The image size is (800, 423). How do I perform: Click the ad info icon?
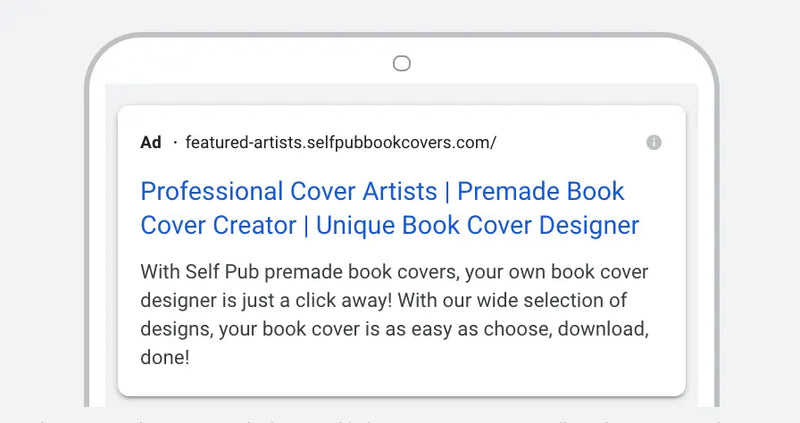654,143
